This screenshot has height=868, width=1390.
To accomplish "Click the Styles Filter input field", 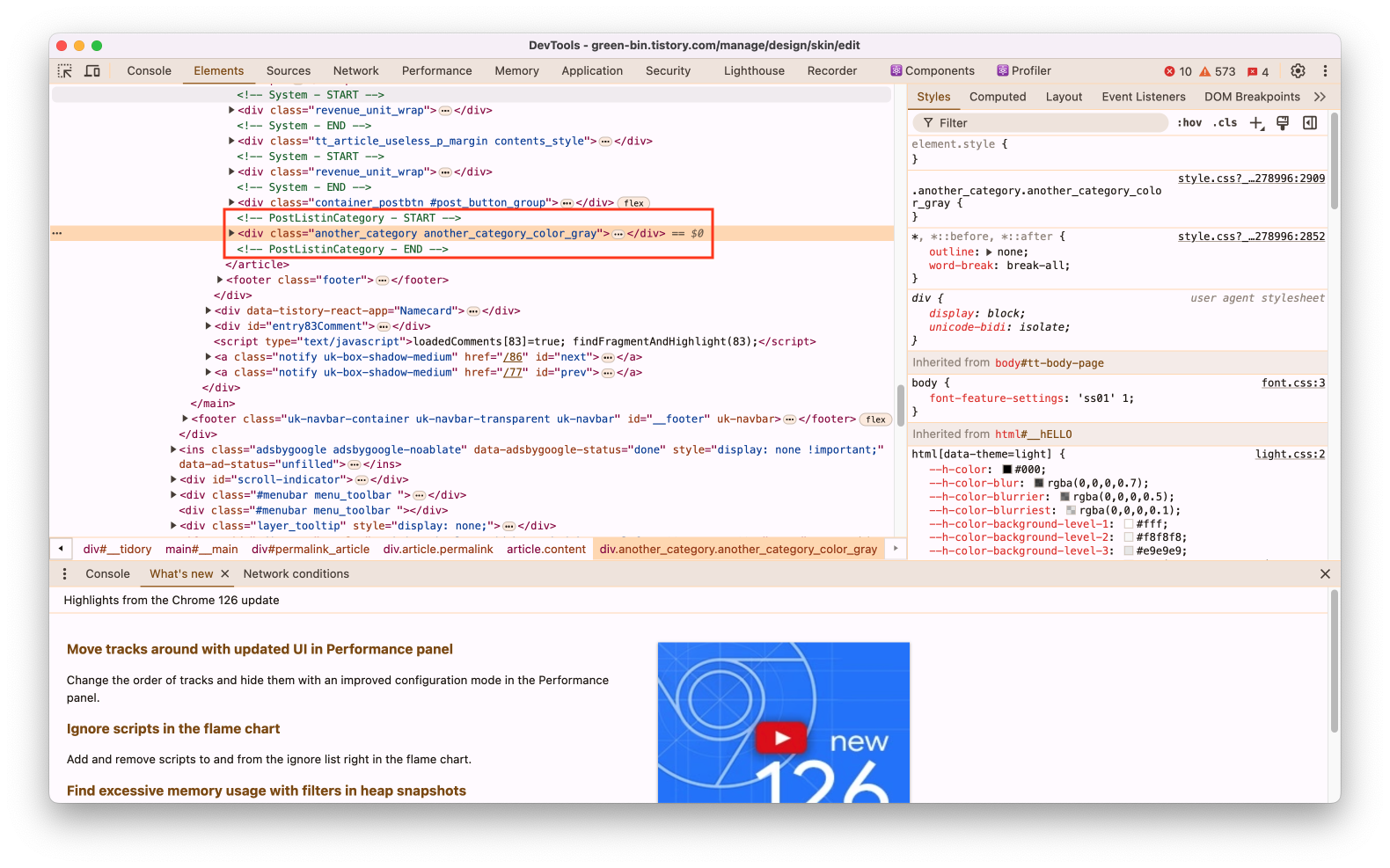I will 1040,123.
